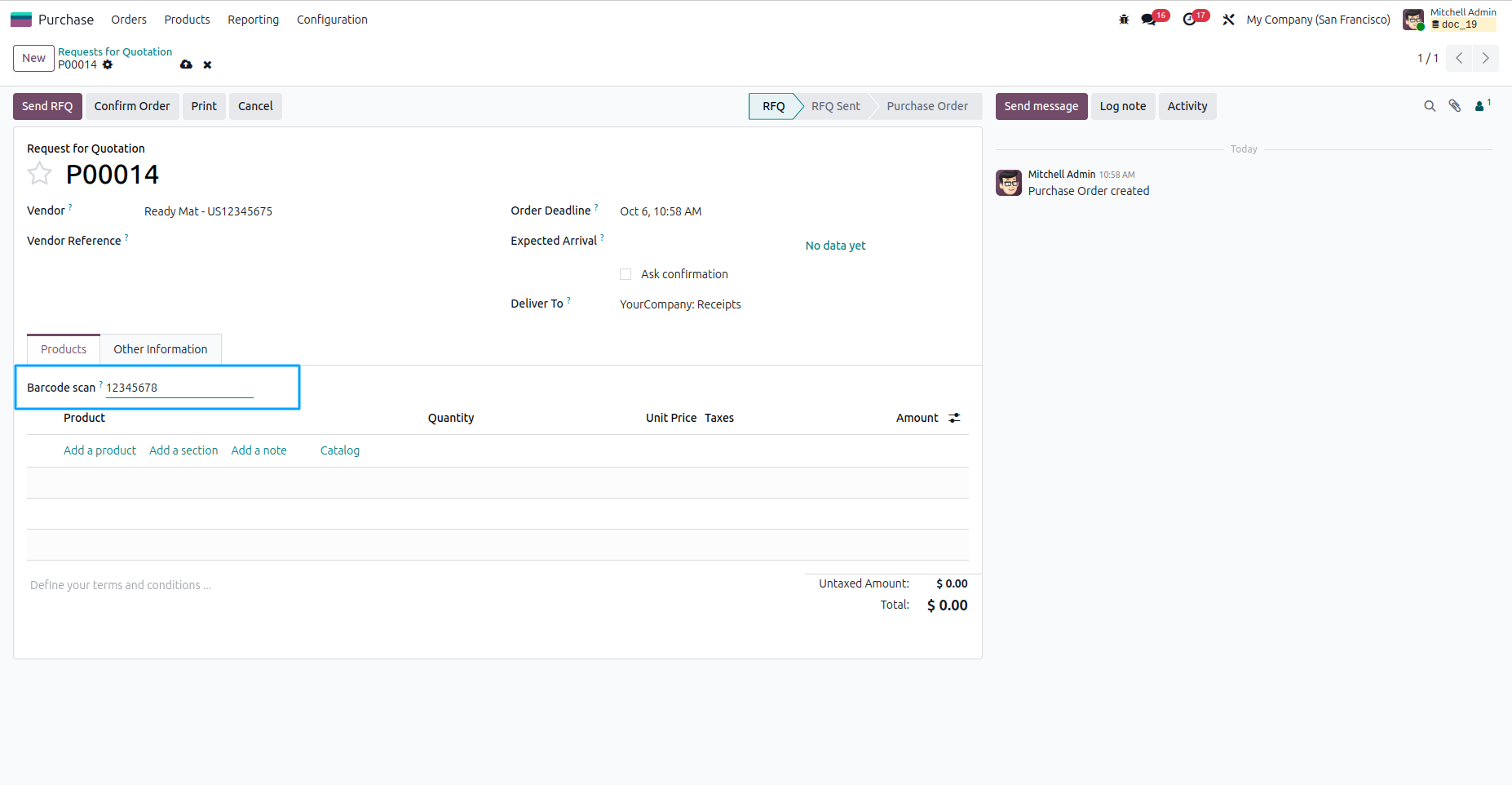Click the No data yet link
The image size is (1512, 785).
tap(835, 246)
